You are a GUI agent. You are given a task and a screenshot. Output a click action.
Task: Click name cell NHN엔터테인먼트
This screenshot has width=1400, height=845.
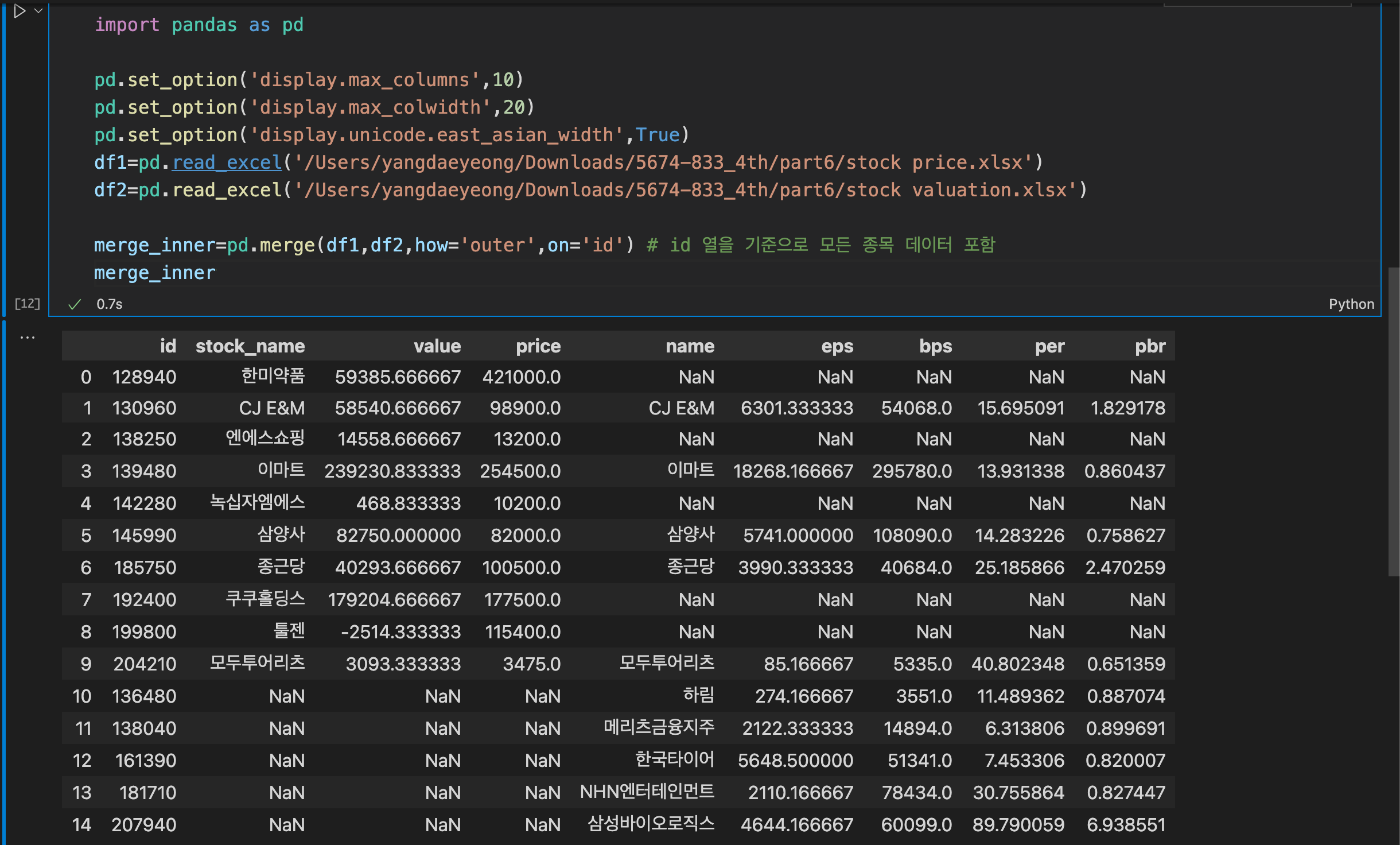coord(647,792)
